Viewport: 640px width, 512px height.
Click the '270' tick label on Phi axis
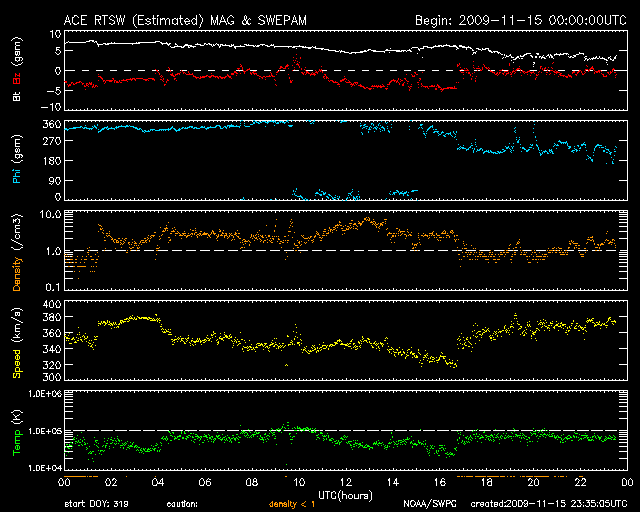[52, 142]
